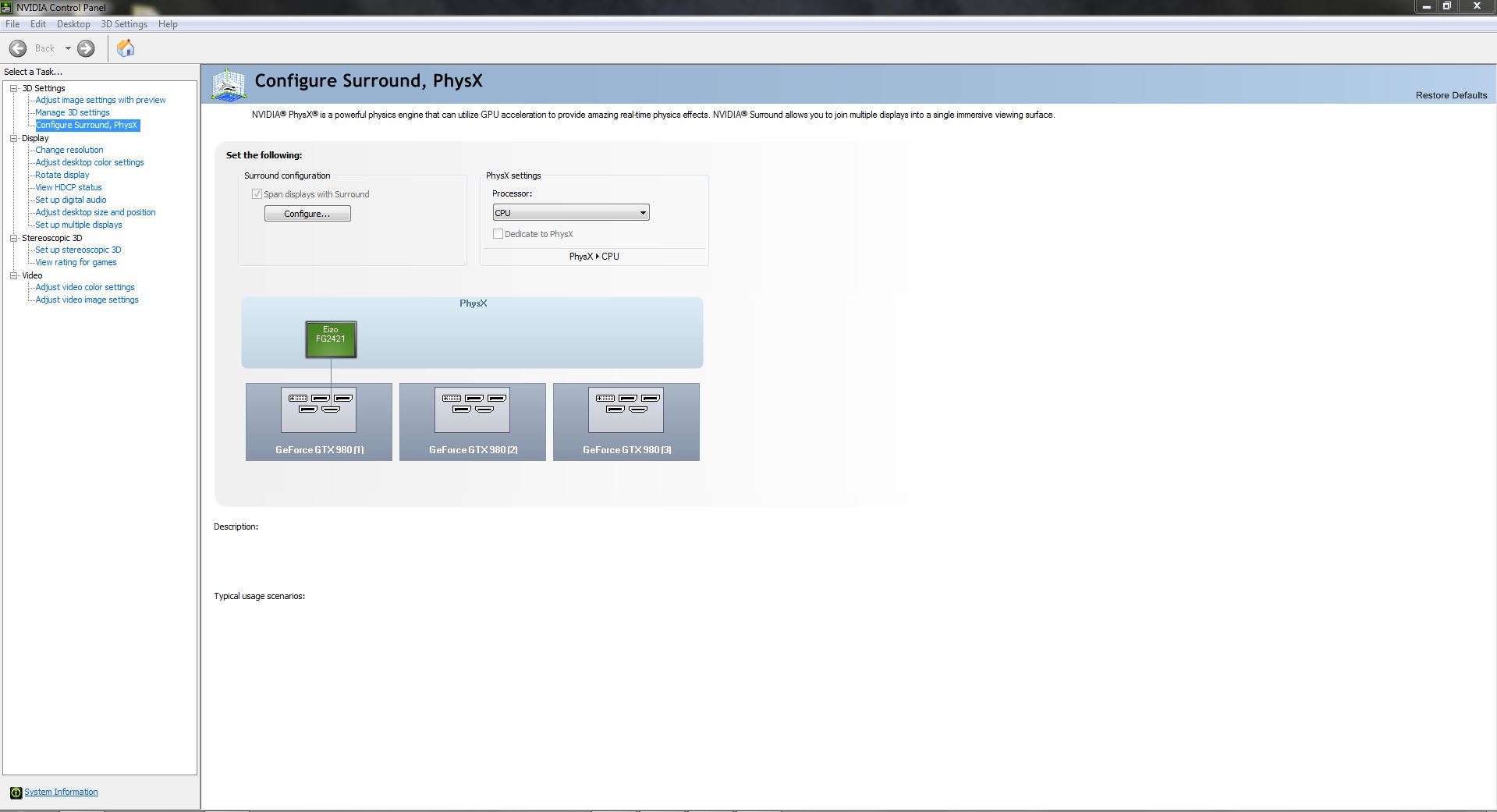Click the Forward arrow icon
Image resolution: width=1497 pixels, height=812 pixels.
coord(86,48)
